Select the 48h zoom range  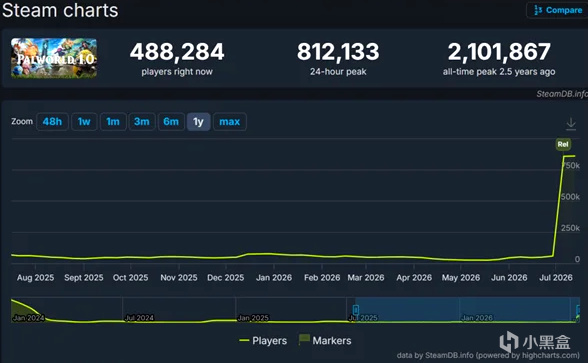[x=52, y=122]
